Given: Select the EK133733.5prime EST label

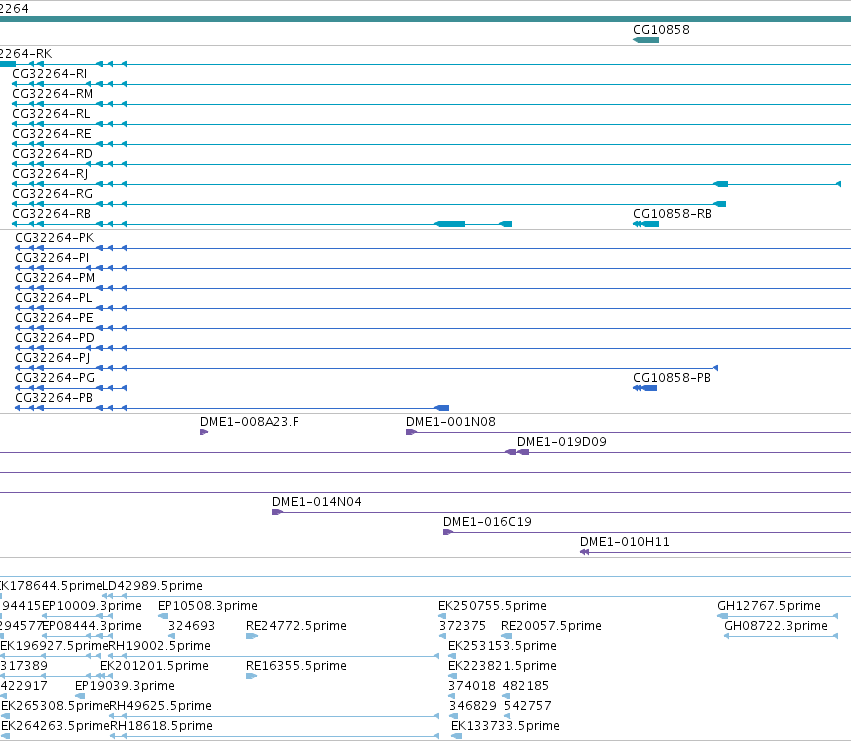Looking at the screenshot, I should pos(505,726).
